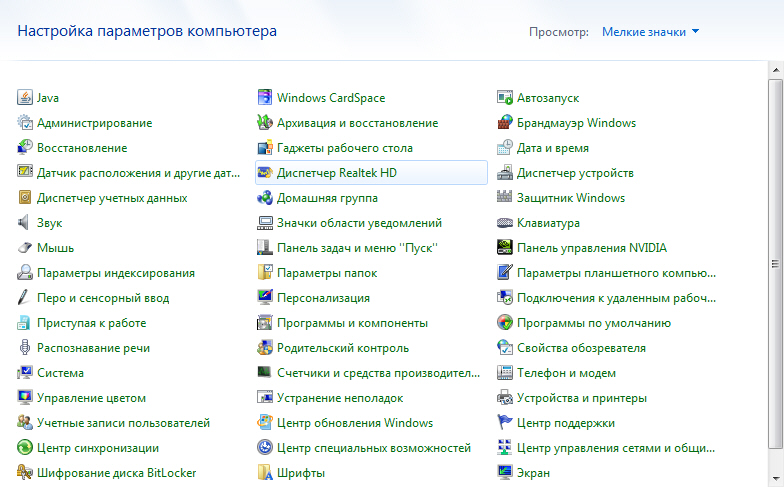Click the vertical scrollbar on the right
This screenshot has height=487, width=784.
point(776,263)
